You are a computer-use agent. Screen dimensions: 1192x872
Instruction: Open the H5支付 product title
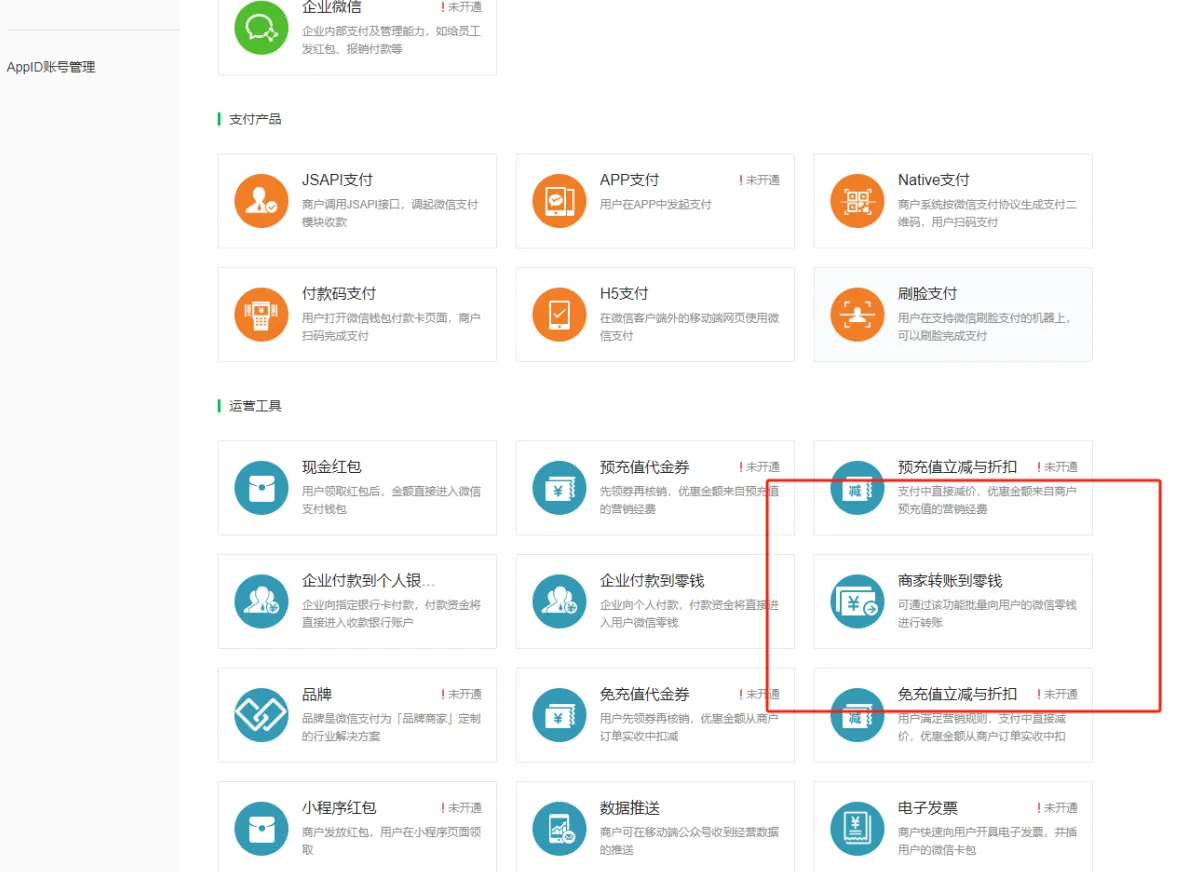point(624,293)
